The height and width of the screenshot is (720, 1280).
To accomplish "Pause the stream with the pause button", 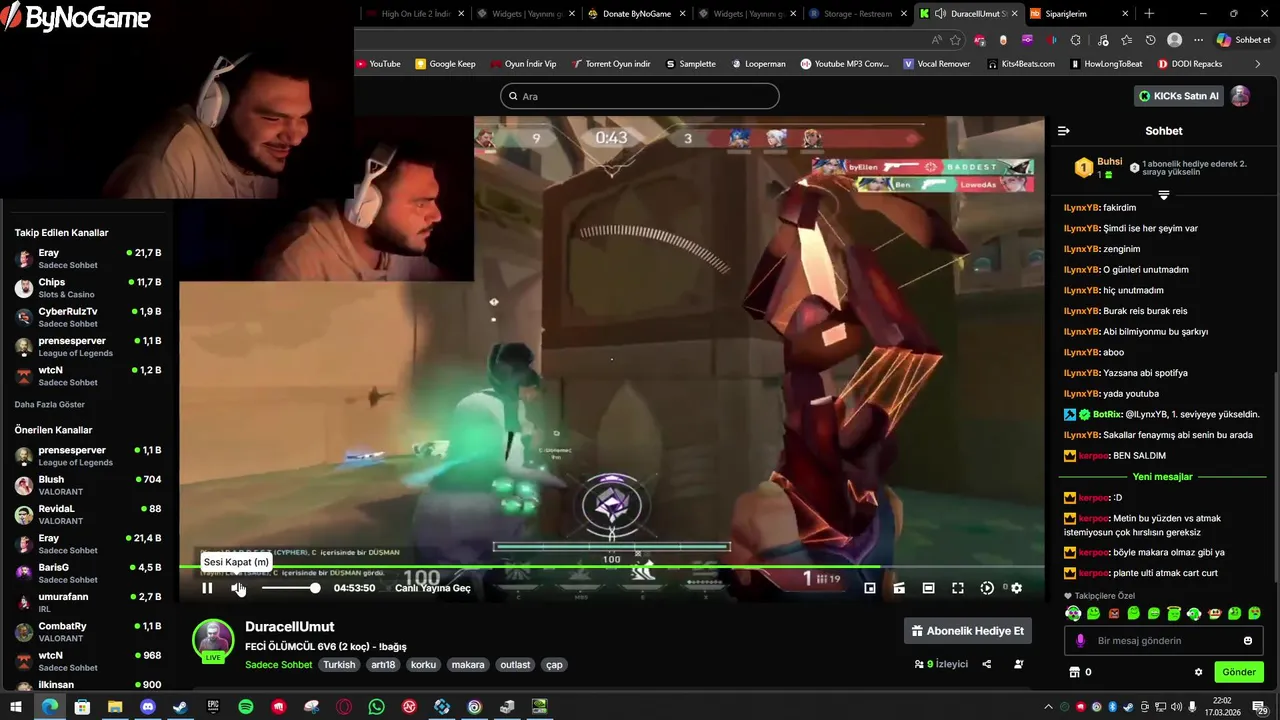I will pos(207,588).
